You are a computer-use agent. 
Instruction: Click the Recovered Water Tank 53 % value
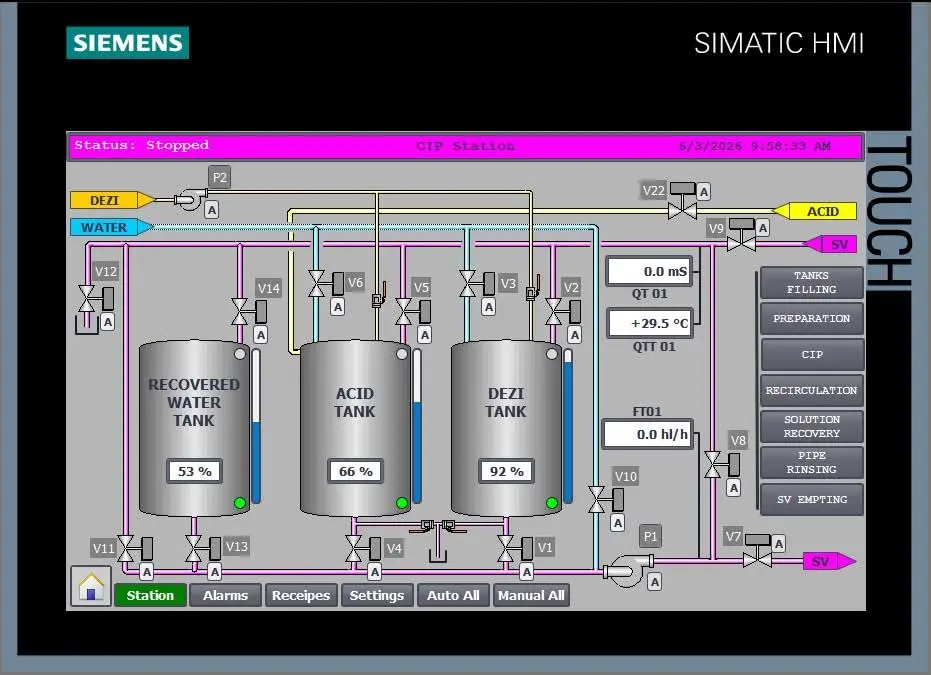(x=194, y=471)
